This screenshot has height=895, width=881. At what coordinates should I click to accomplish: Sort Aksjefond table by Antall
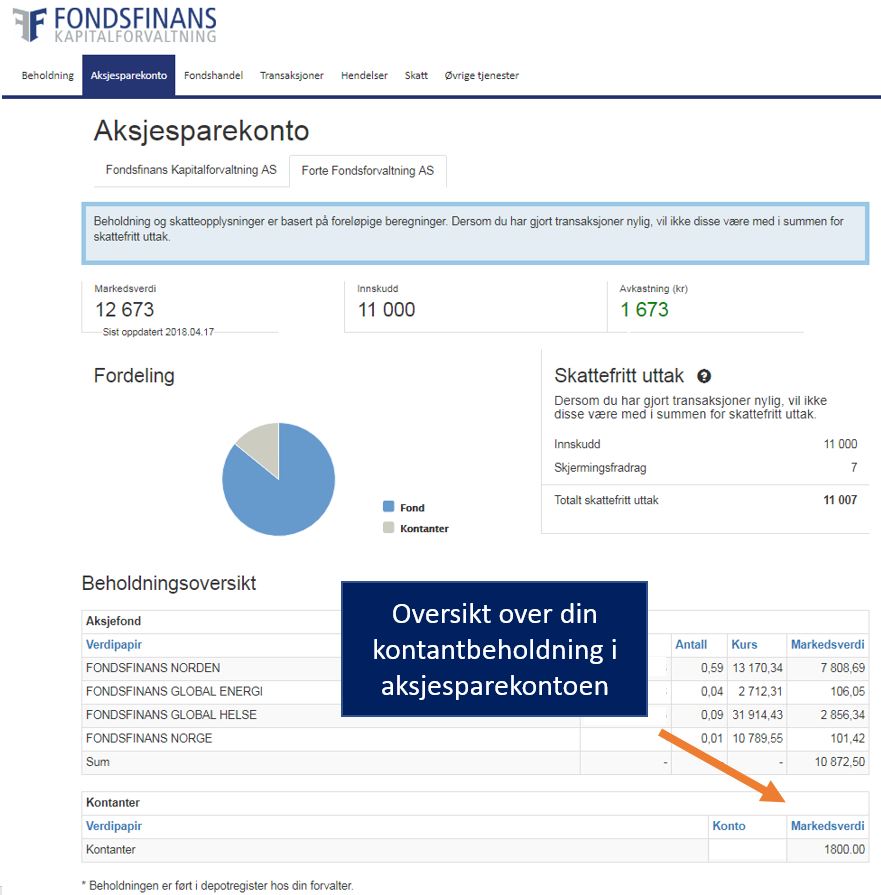pyautogui.click(x=691, y=644)
